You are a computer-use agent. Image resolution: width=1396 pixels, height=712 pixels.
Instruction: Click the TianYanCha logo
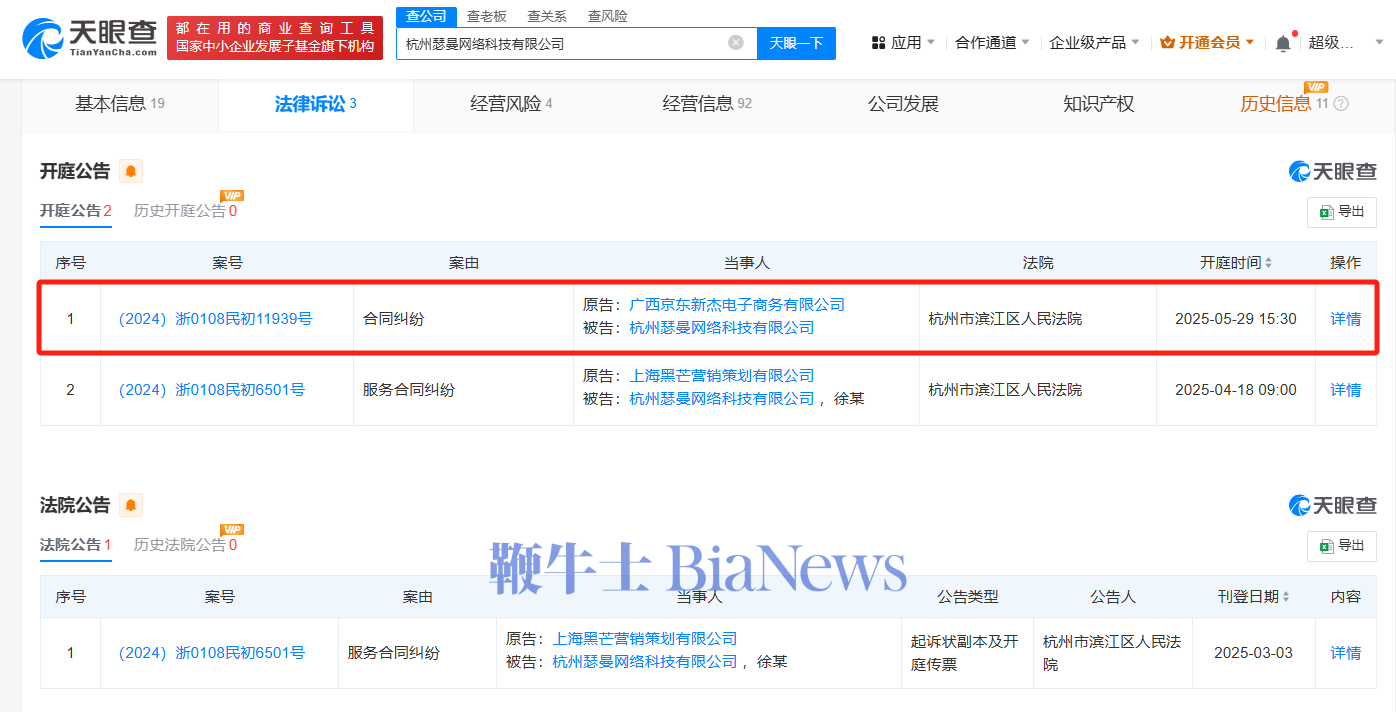[x=90, y=38]
